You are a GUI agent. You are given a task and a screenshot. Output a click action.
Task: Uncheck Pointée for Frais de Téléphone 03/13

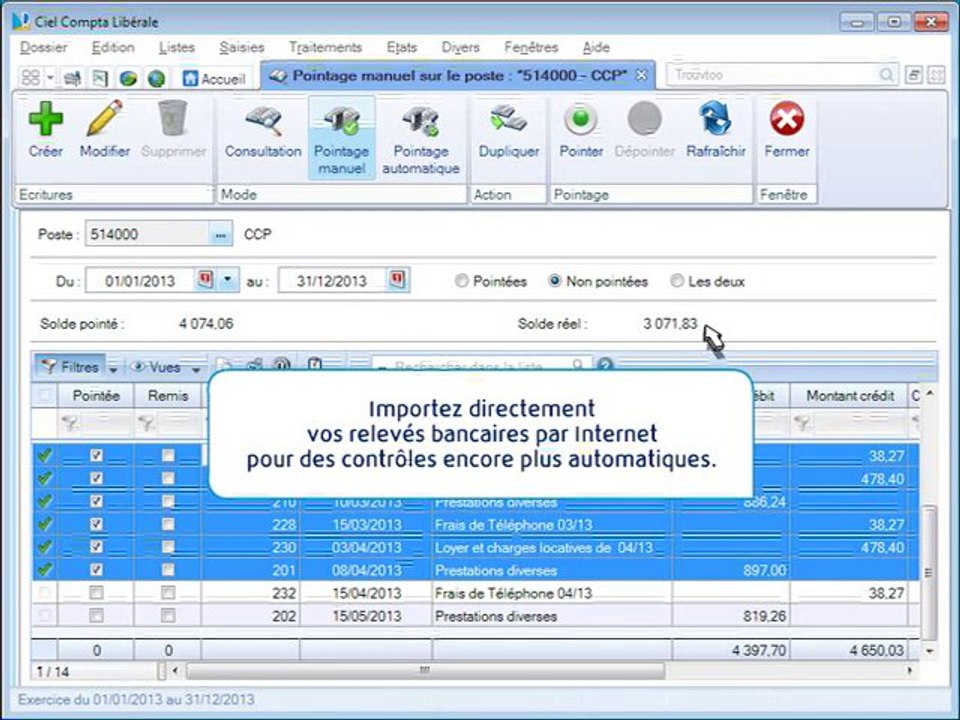tap(96, 524)
